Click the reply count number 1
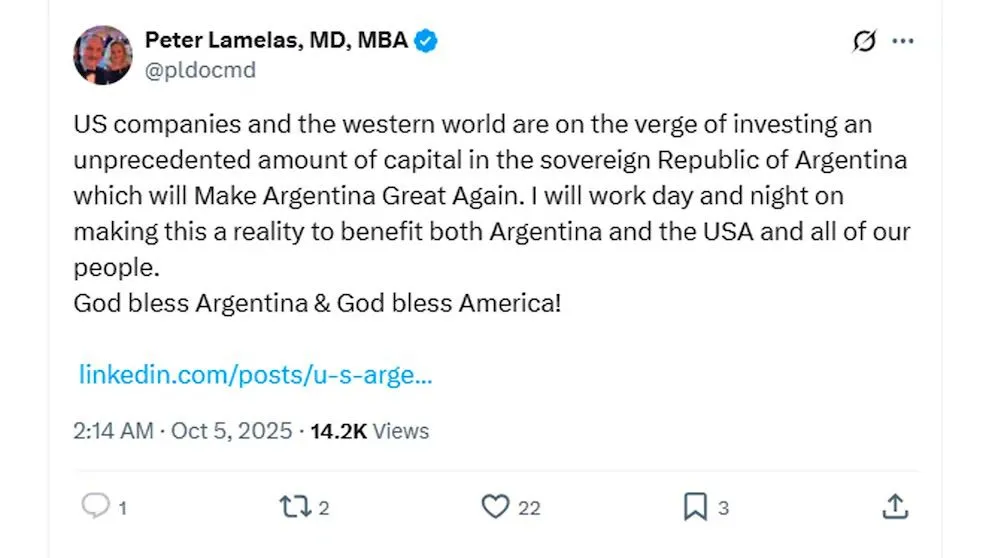Image resolution: width=992 pixels, height=558 pixels. tap(122, 508)
